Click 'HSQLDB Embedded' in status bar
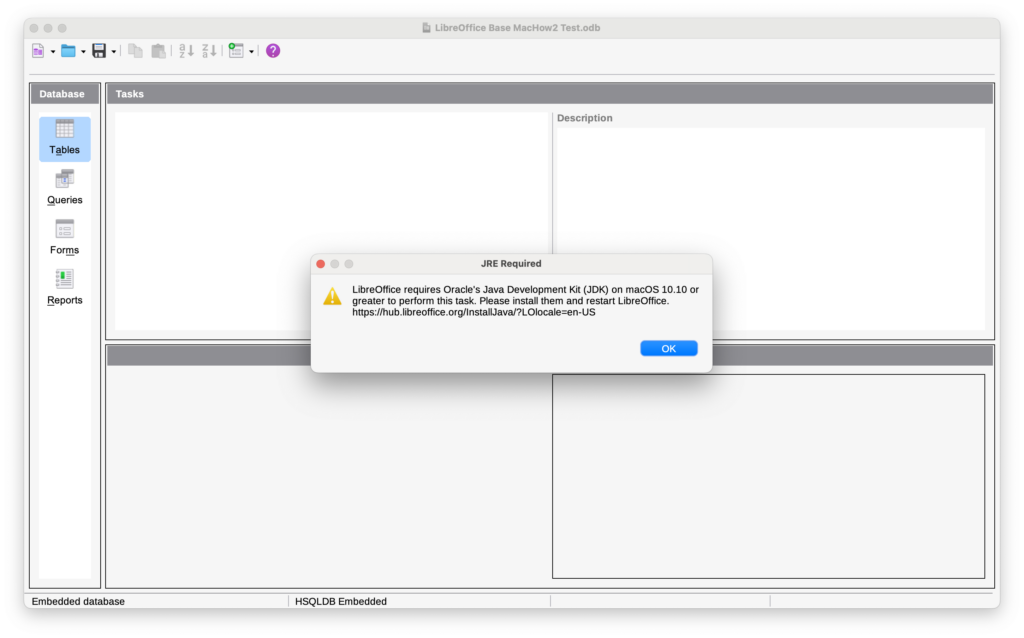Image resolution: width=1024 pixels, height=638 pixels. point(341,601)
